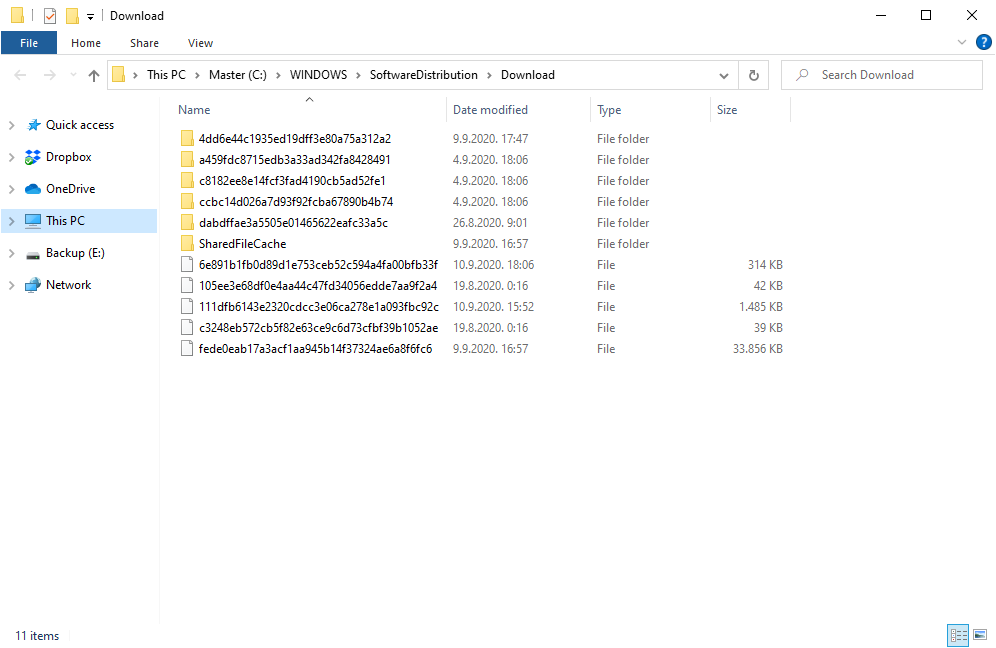Screen dimensions: 996x648
Task: Click the 10.9.2020. 18:06 date cell
Action: tap(493, 264)
